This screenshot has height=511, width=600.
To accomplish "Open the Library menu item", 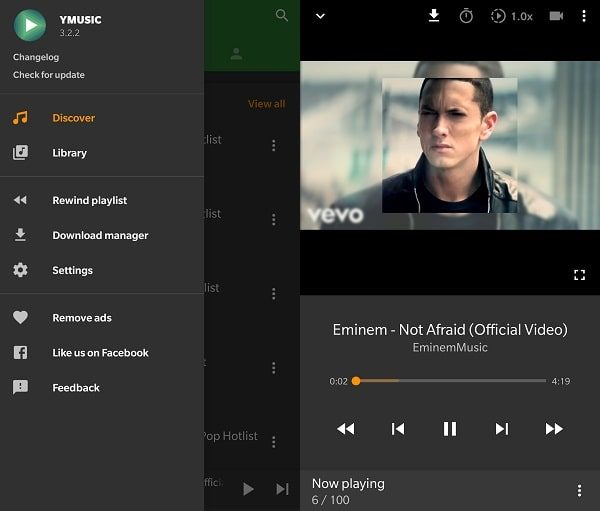I will [102, 153].
